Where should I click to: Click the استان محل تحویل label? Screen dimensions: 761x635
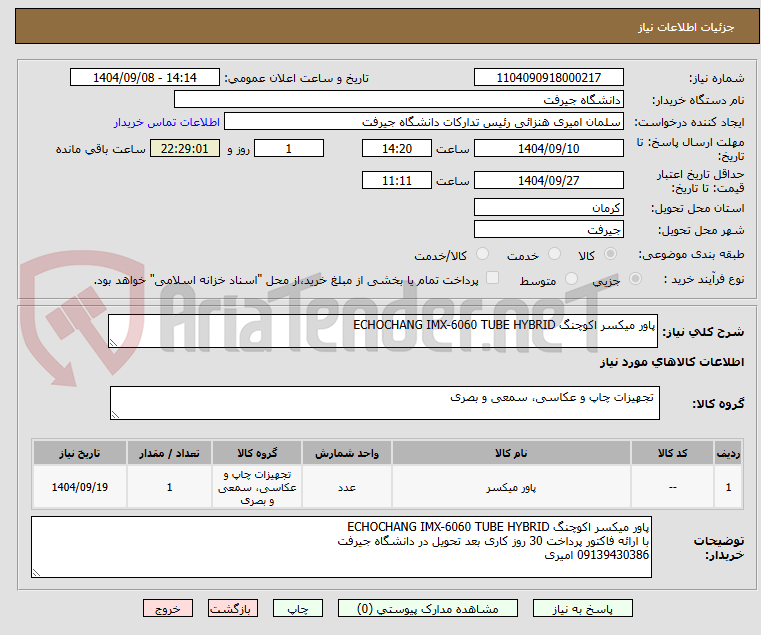(697, 208)
